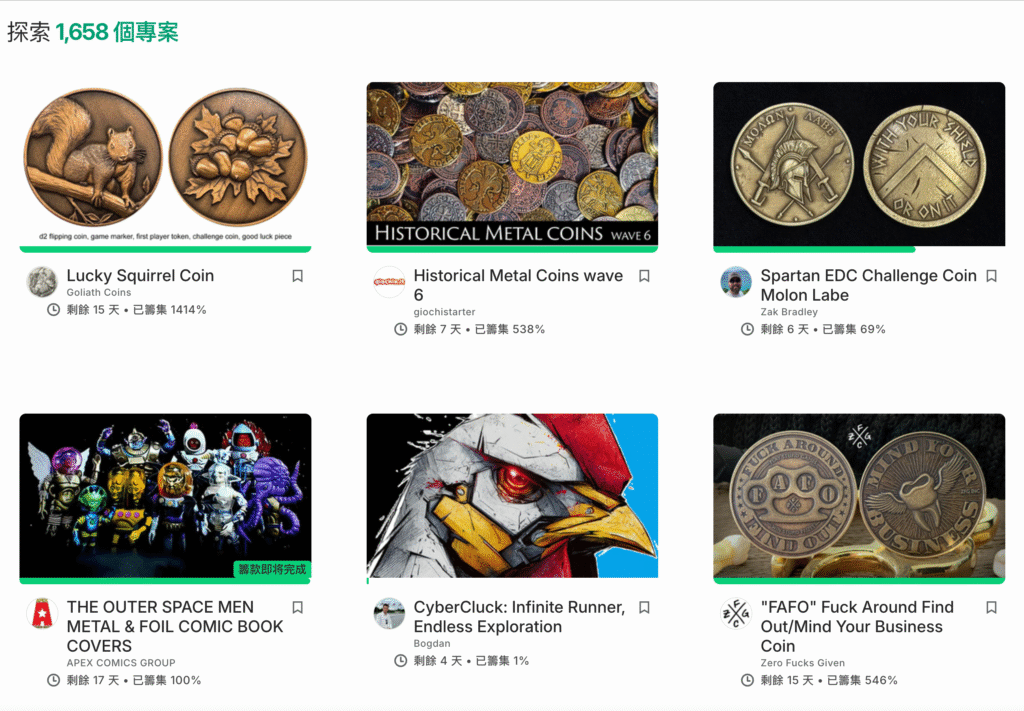This screenshot has height=711, width=1024.
Task: Save THE OUTER SPACE MEN project
Action: [x=297, y=607]
